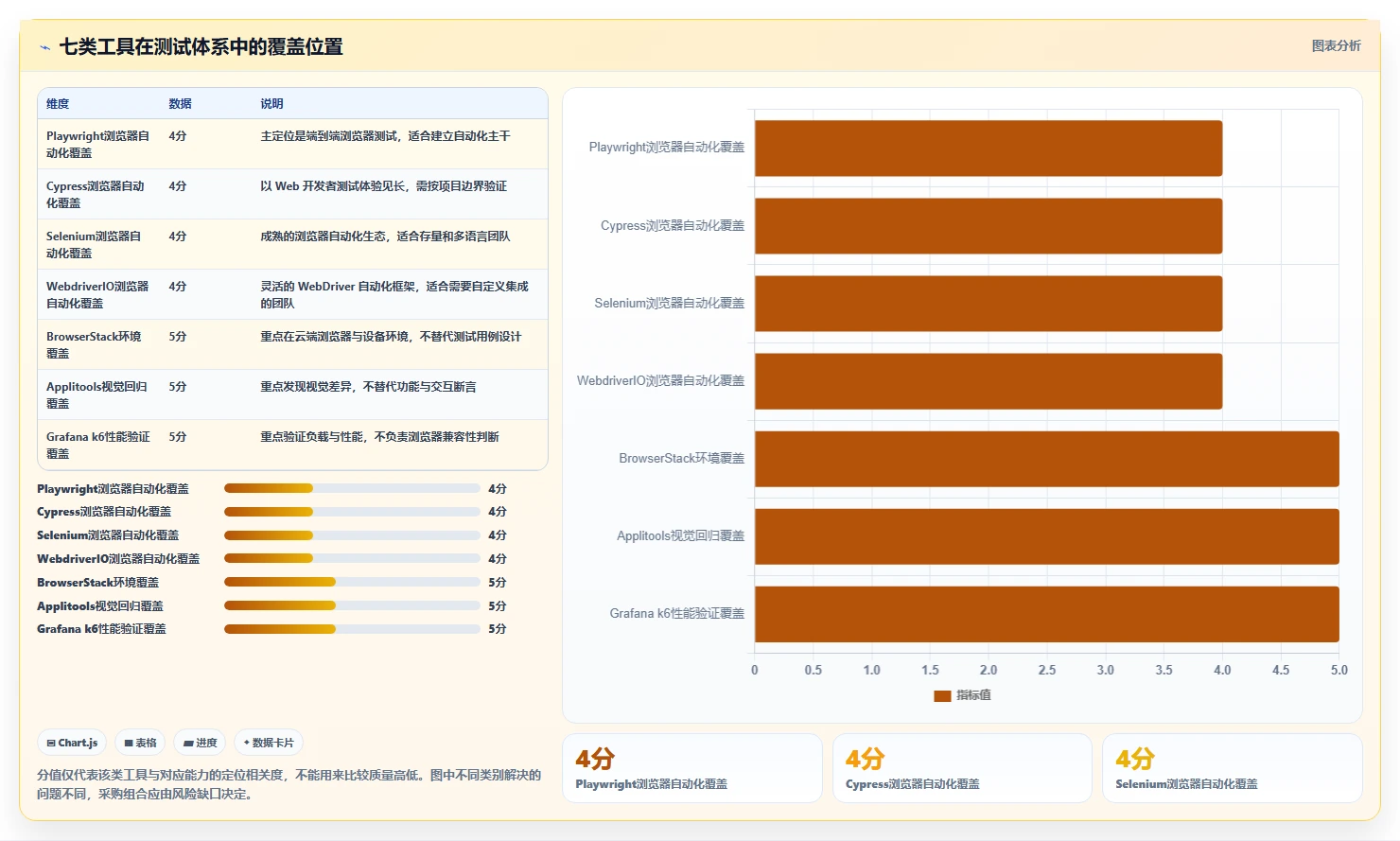Select the Grafana k6性能验证覆盖 table row name

point(98,445)
